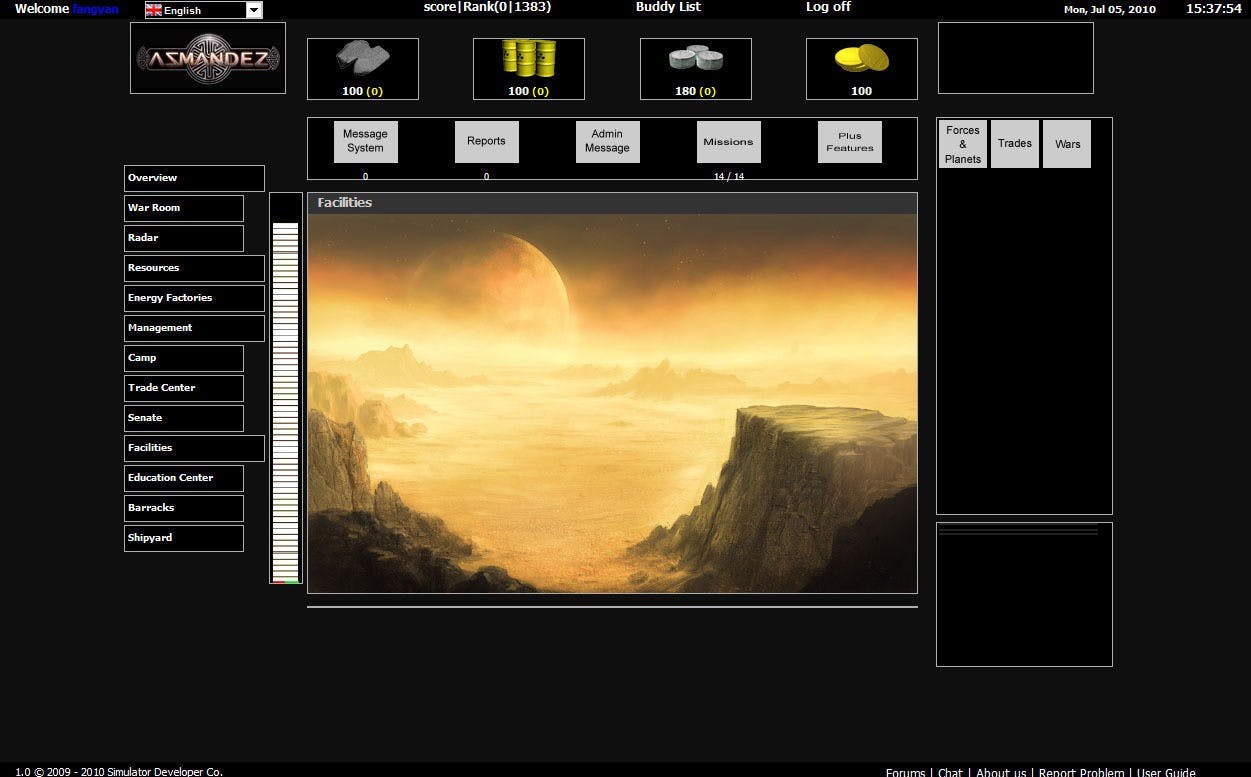Screen dimensions: 1251x777
Task: Go to Energy Factories in sidebar
Action: [x=194, y=298]
